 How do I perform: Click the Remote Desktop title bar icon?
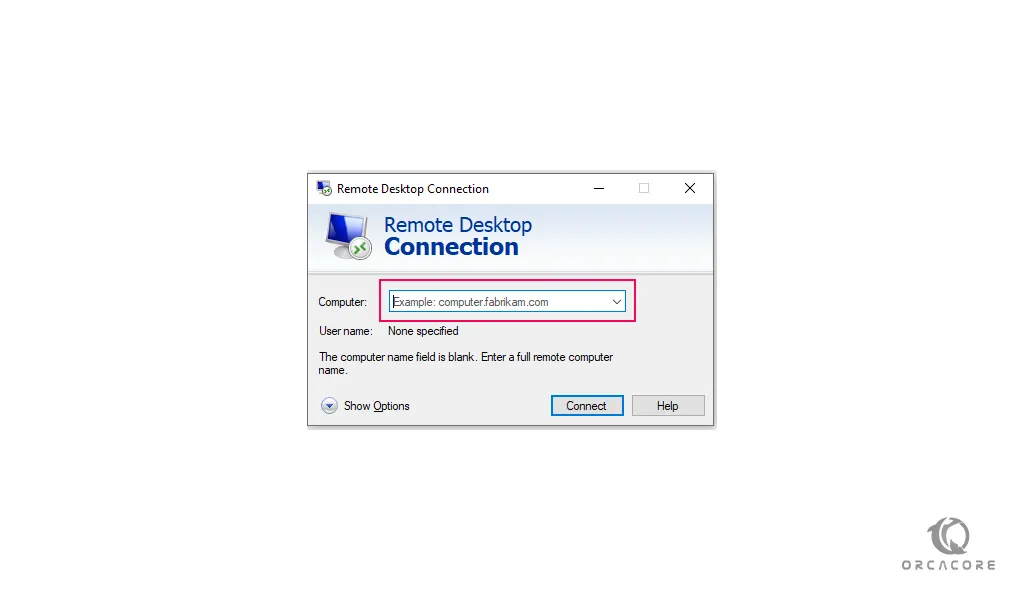(x=324, y=189)
